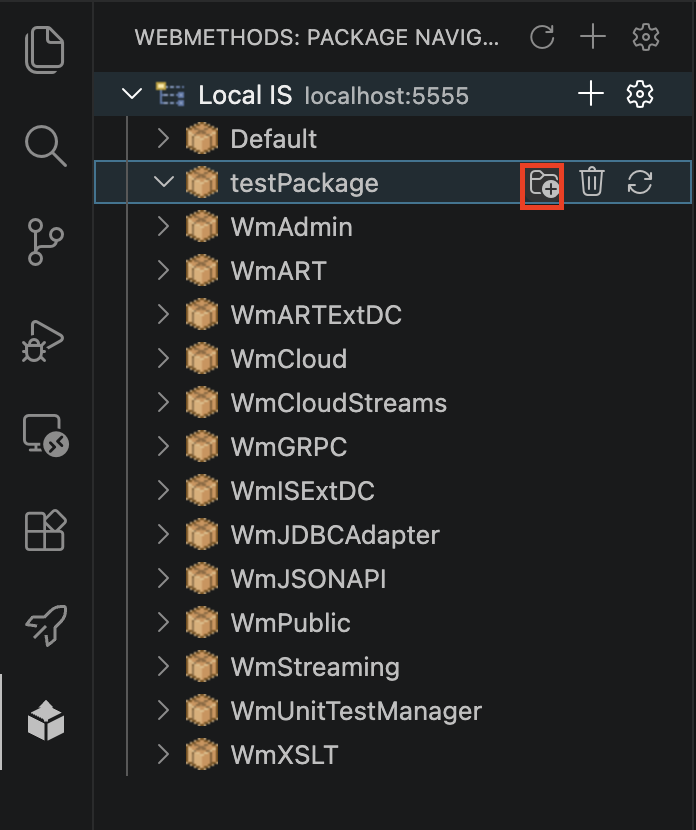Click plus icon in Package Navigator header
Image resolution: width=696 pixels, height=830 pixels.
[593, 37]
